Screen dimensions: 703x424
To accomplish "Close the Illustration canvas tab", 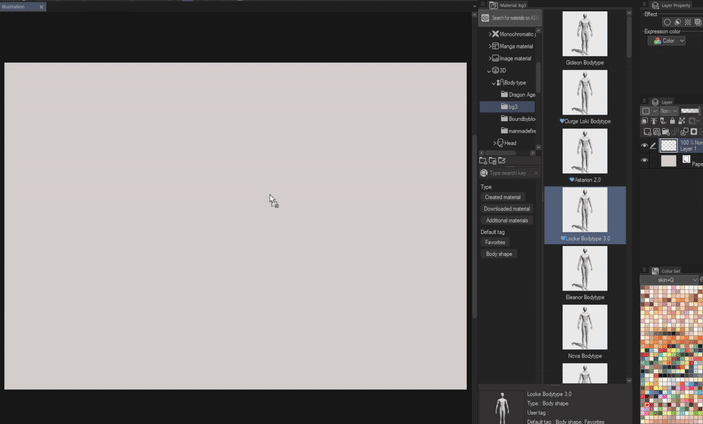I will (41, 7).
